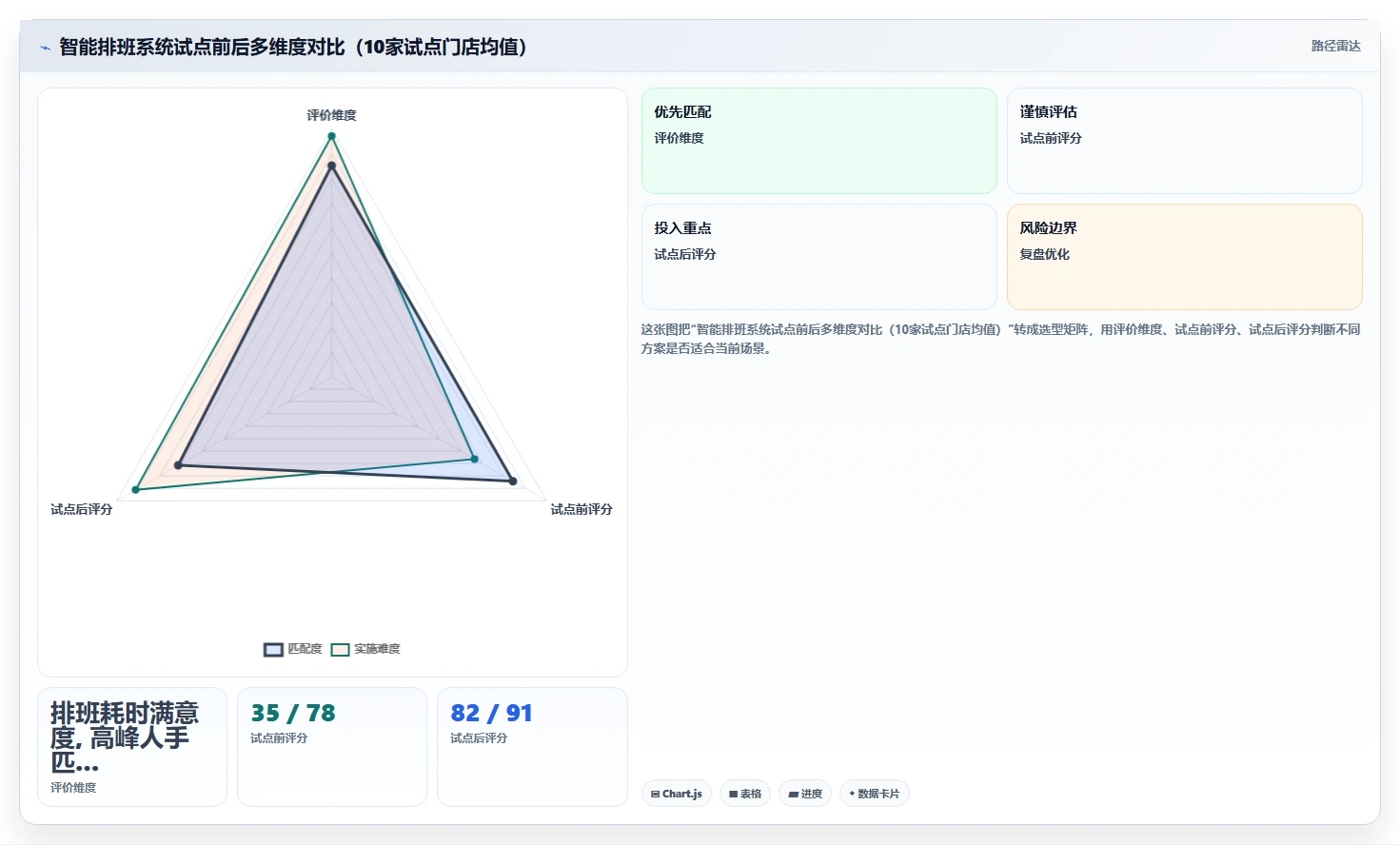Open the 排班耗时满意度 summary card
This screenshot has height=845, width=1400.
(132, 747)
